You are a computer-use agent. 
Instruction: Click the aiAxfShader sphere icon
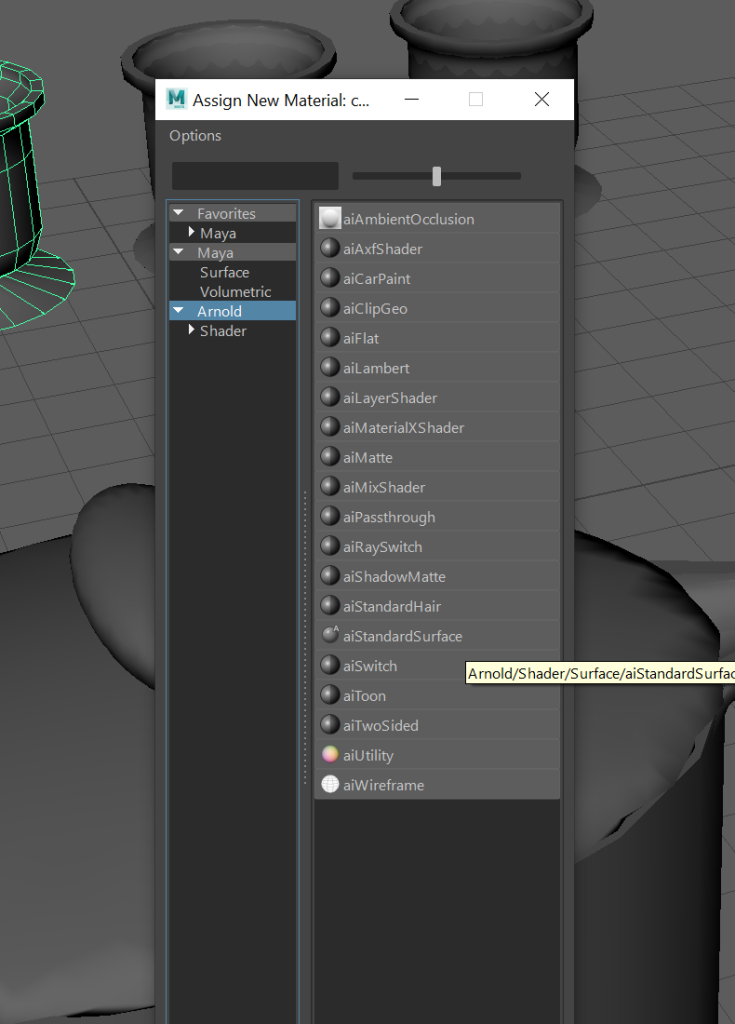coord(330,248)
